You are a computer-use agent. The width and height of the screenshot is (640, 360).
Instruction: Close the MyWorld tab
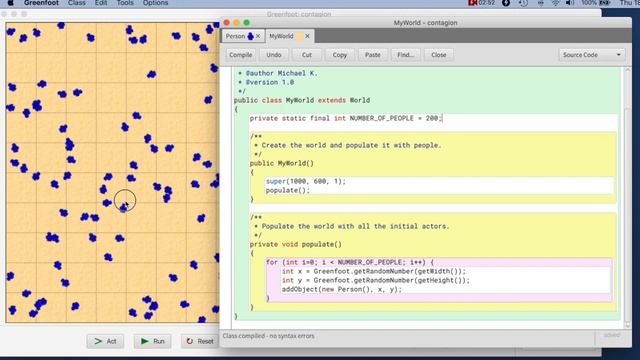307,36
